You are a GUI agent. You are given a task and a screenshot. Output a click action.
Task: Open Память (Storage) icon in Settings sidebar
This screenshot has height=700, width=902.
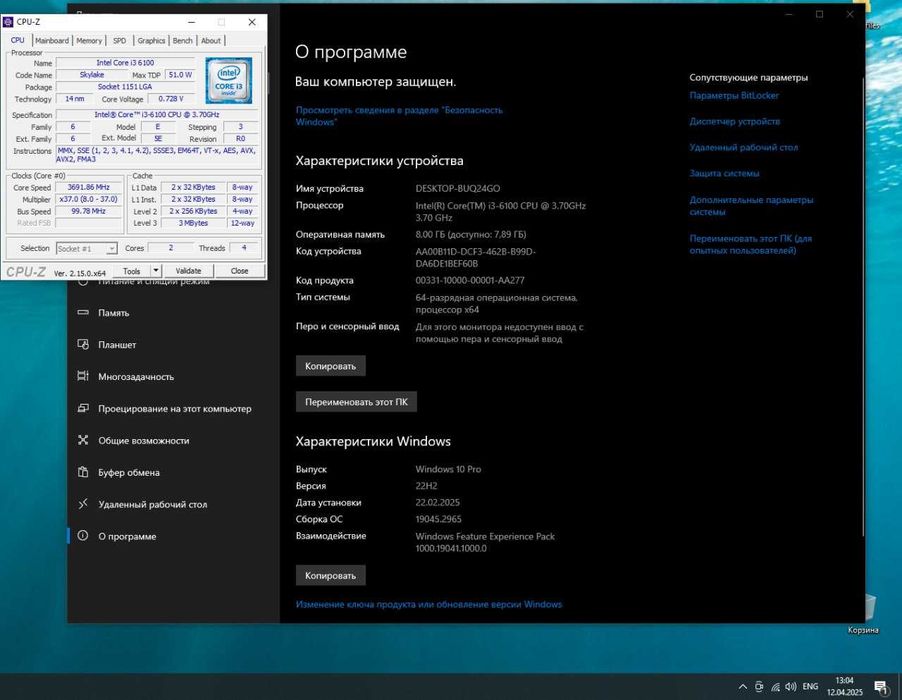point(83,312)
